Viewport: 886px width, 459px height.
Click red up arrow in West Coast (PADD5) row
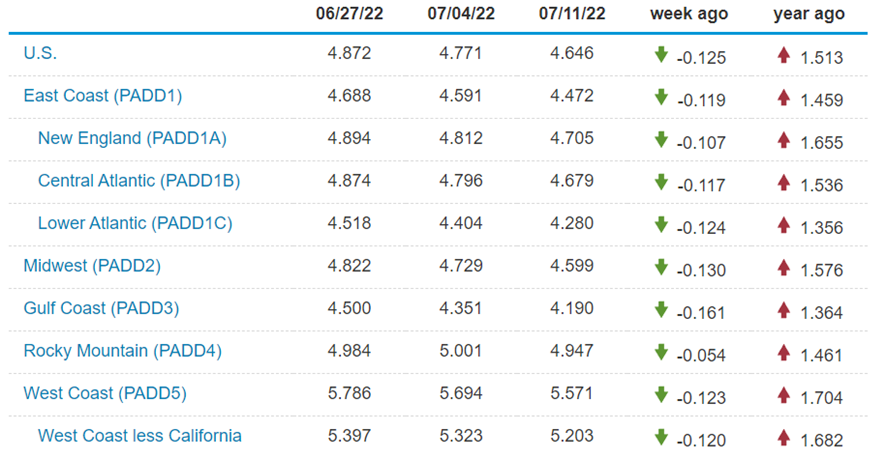tap(784, 395)
